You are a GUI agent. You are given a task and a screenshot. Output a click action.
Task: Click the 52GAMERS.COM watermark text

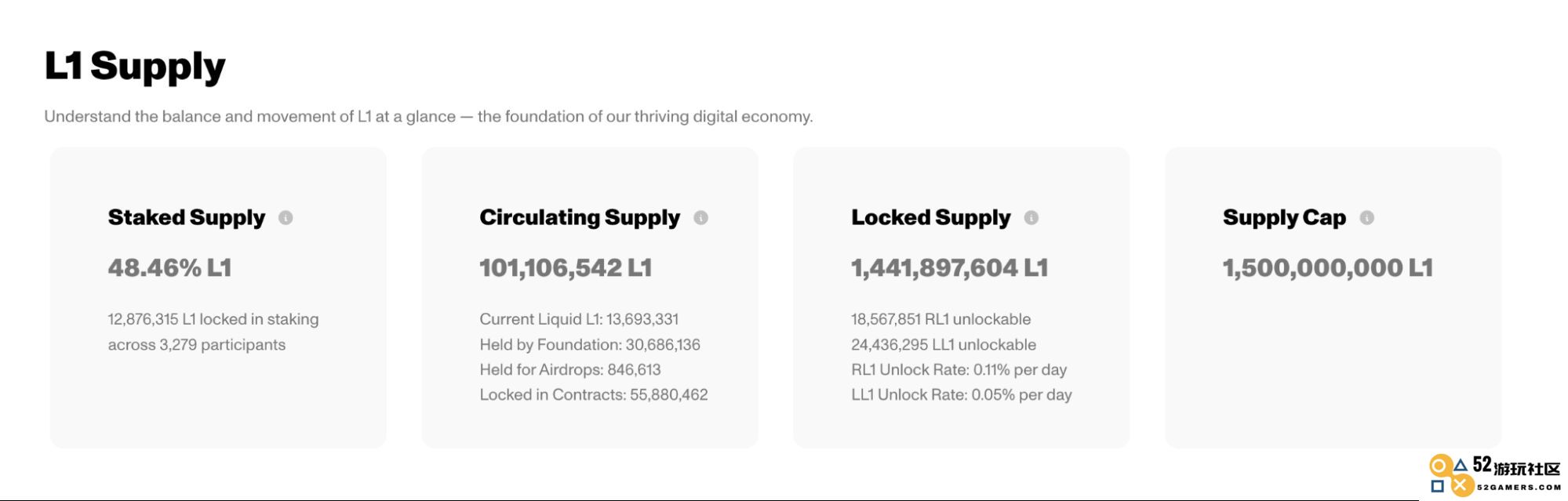coord(1519,487)
